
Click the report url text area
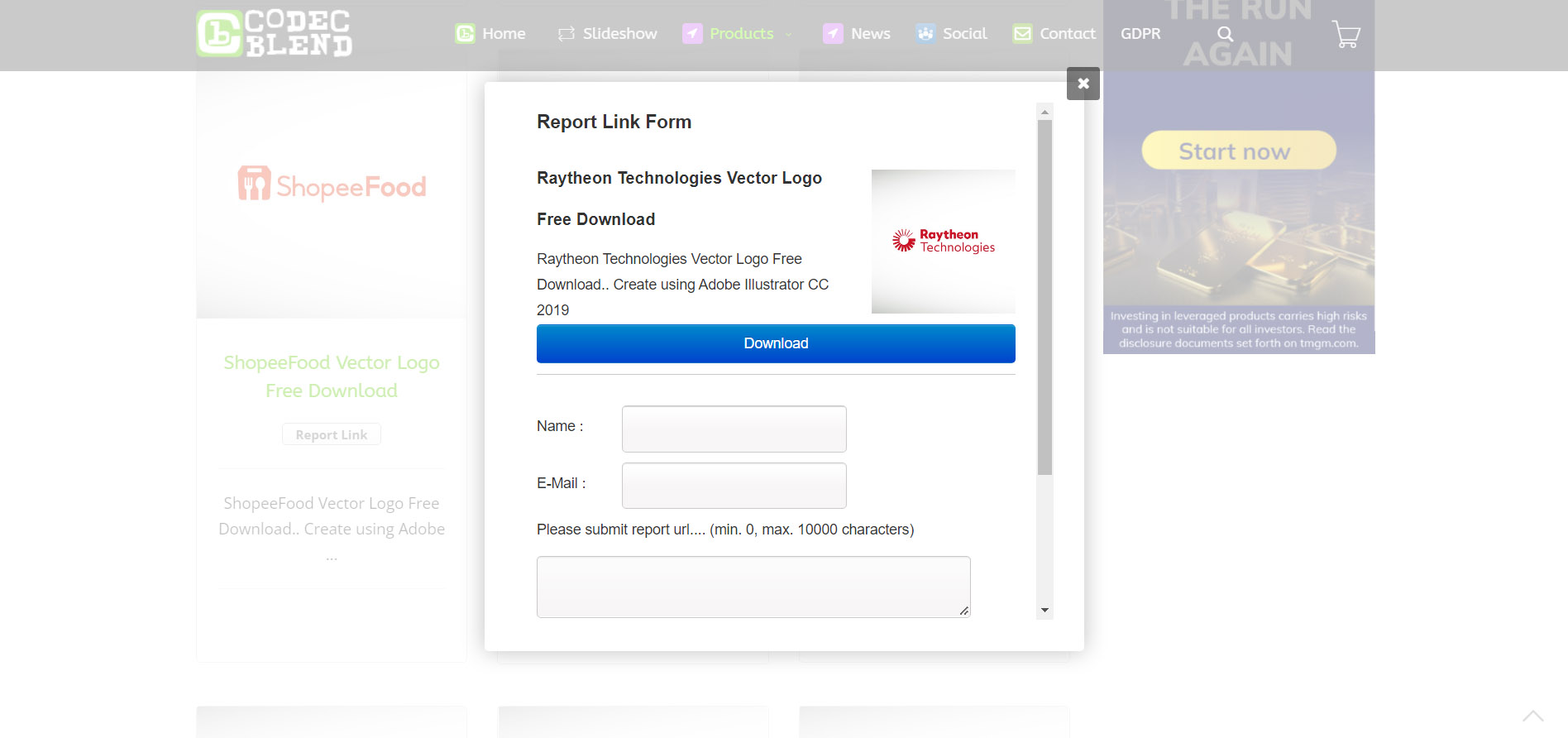pyautogui.click(x=753, y=587)
